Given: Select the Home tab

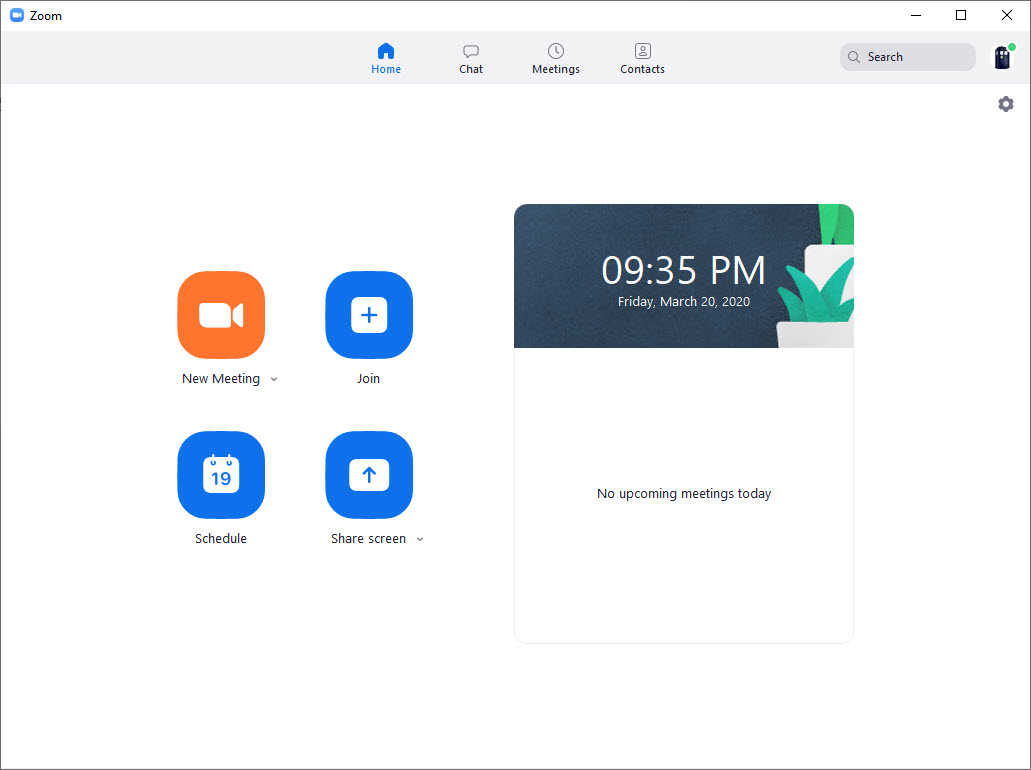Looking at the screenshot, I should [x=386, y=58].
